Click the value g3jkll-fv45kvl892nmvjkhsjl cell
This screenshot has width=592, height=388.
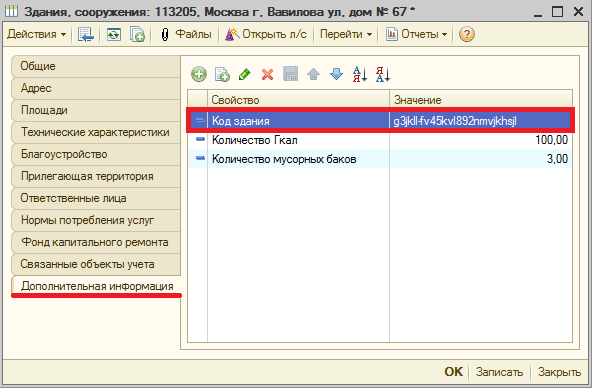click(481, 121)
